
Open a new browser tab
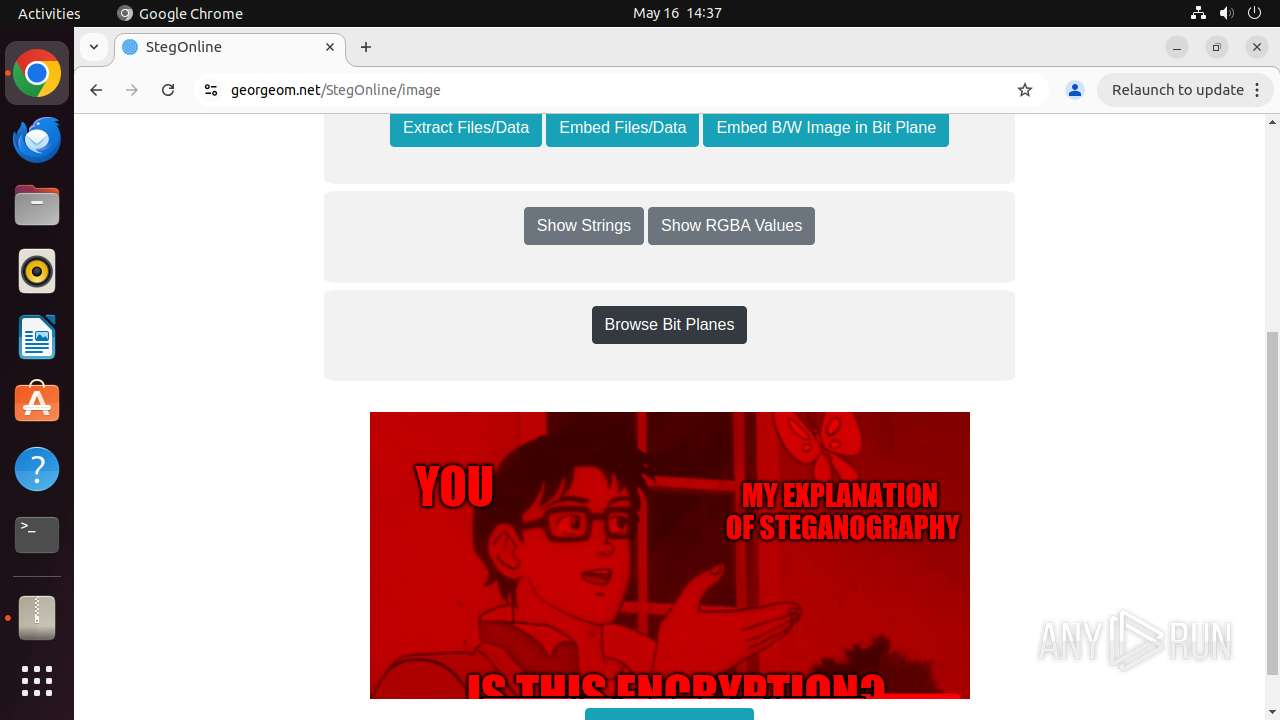[x=366, y=47]
